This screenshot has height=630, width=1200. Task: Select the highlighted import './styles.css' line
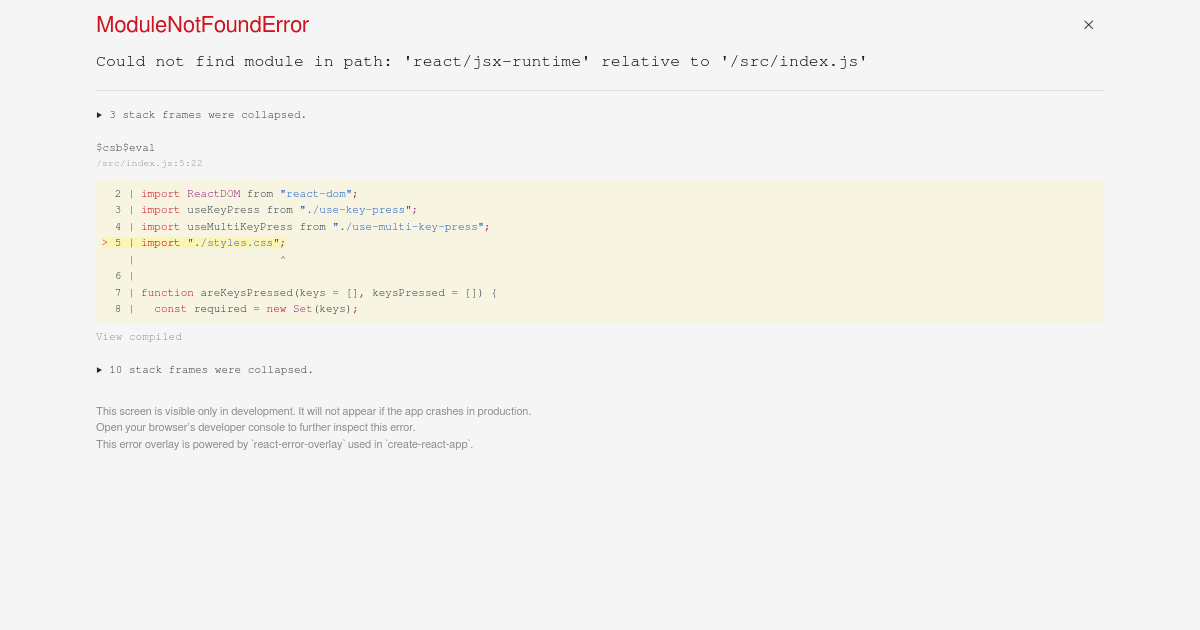pyautogui.click(x=212, y=242)
